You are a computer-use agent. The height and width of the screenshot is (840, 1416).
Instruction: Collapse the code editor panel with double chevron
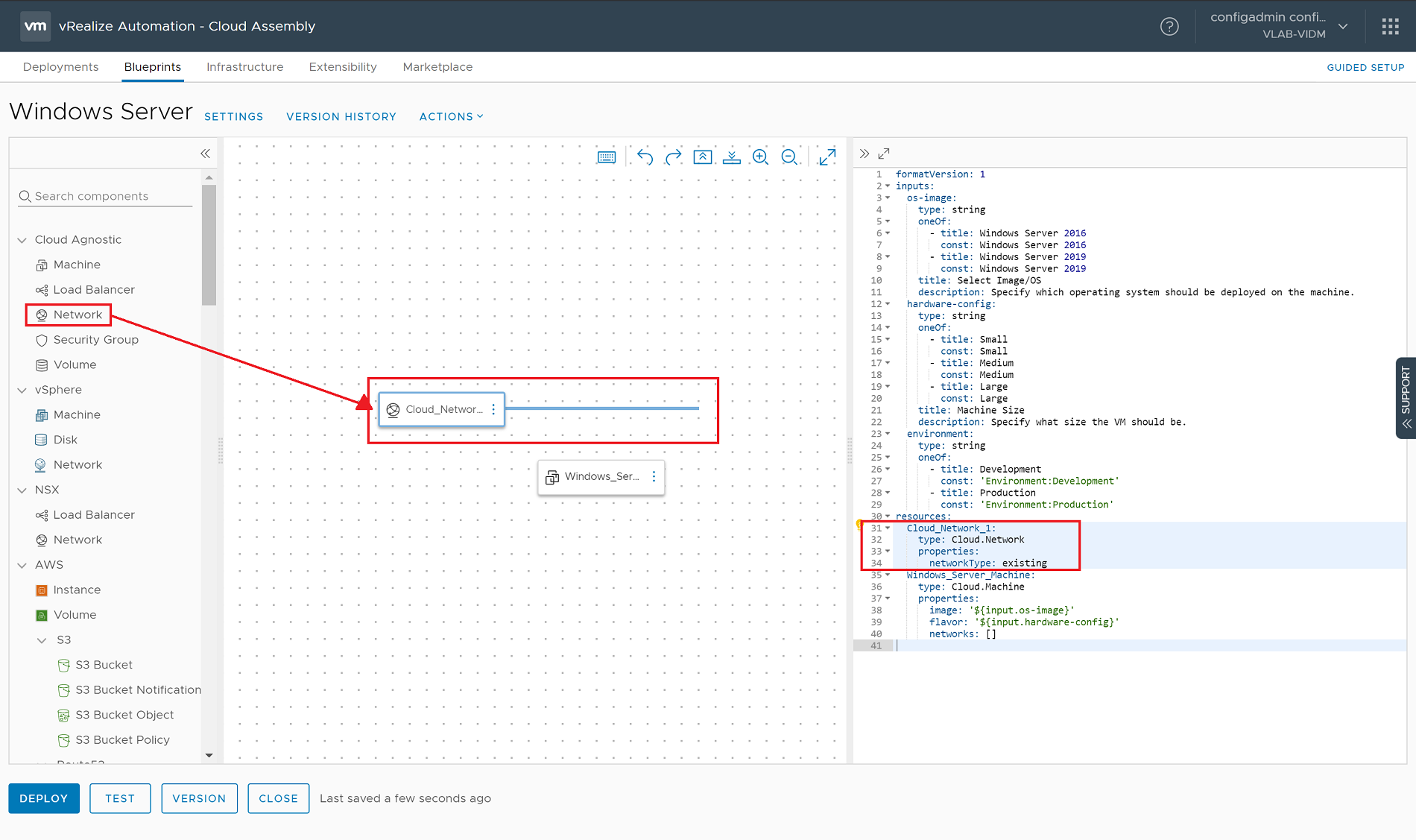pyautogui.click(x=865, y=154)
